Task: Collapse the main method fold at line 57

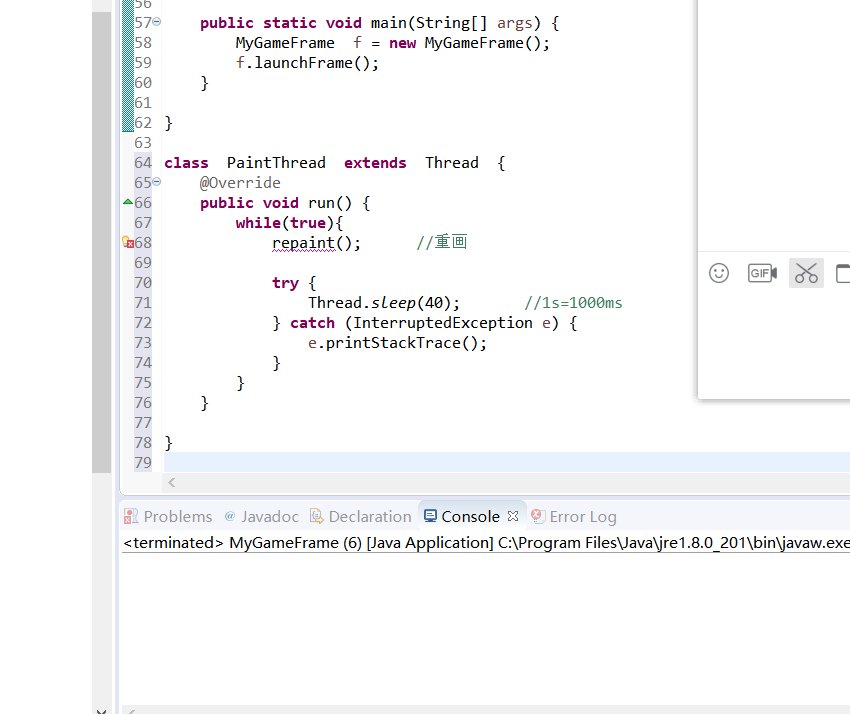Action: tap(157, 22)
